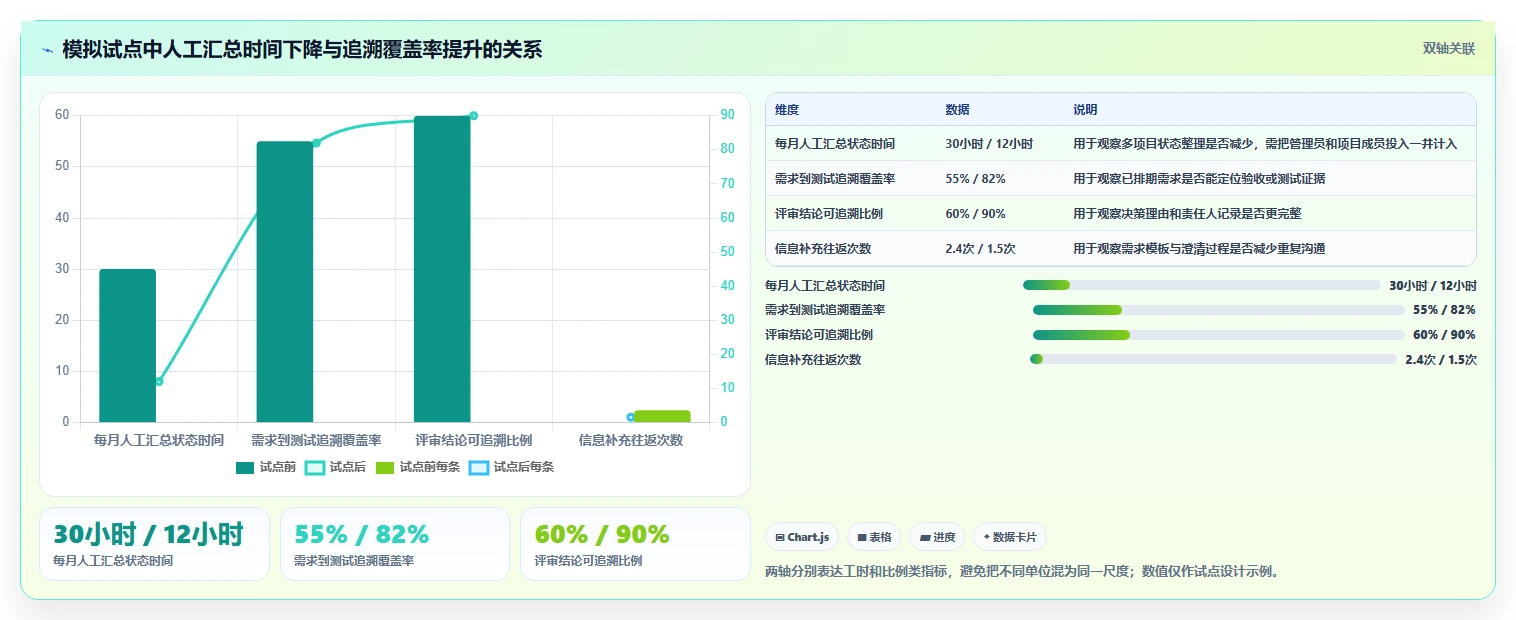
Task: Click the line point at 每月人工汇总状态时间
Action: coord(158,381)
